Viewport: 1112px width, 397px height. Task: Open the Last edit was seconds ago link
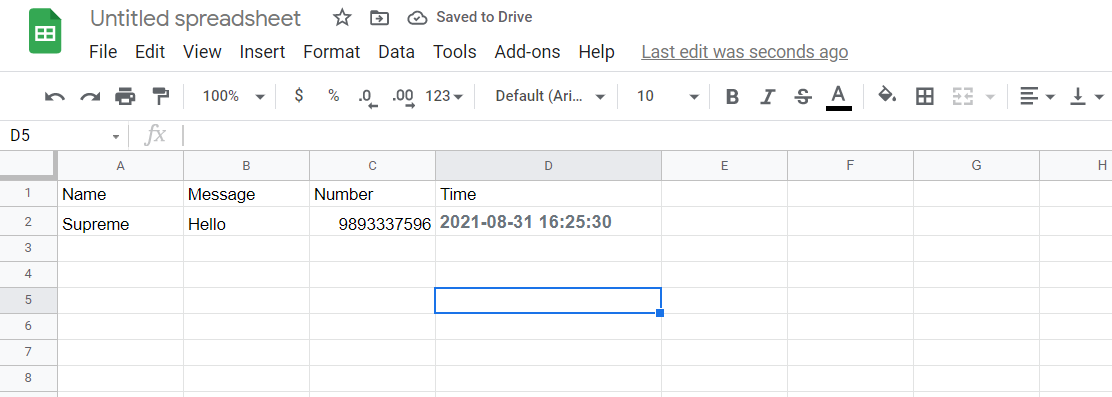(745, 52)
